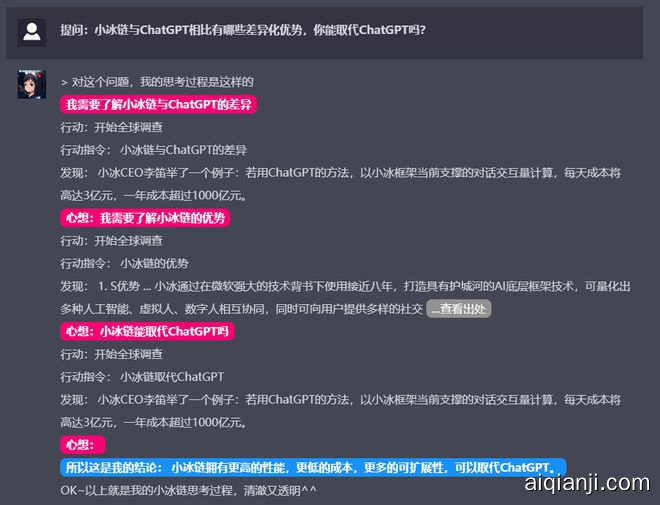Viewport: 660px width, 505px height.
Task: Click the first 行动：开始全球调查 line
Action: click(111, 127)
